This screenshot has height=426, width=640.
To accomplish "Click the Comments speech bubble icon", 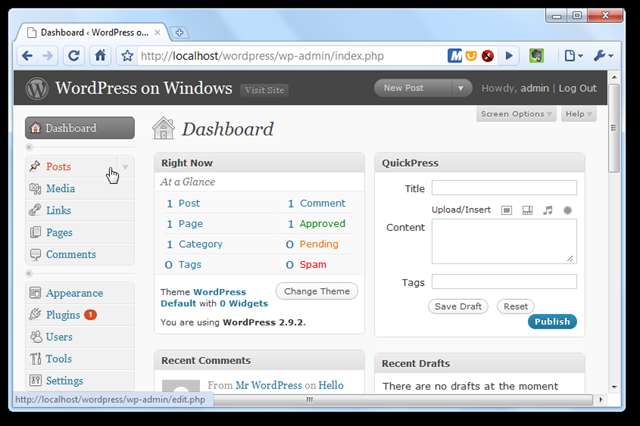I will pyautogui.click(x=36, y=254).
